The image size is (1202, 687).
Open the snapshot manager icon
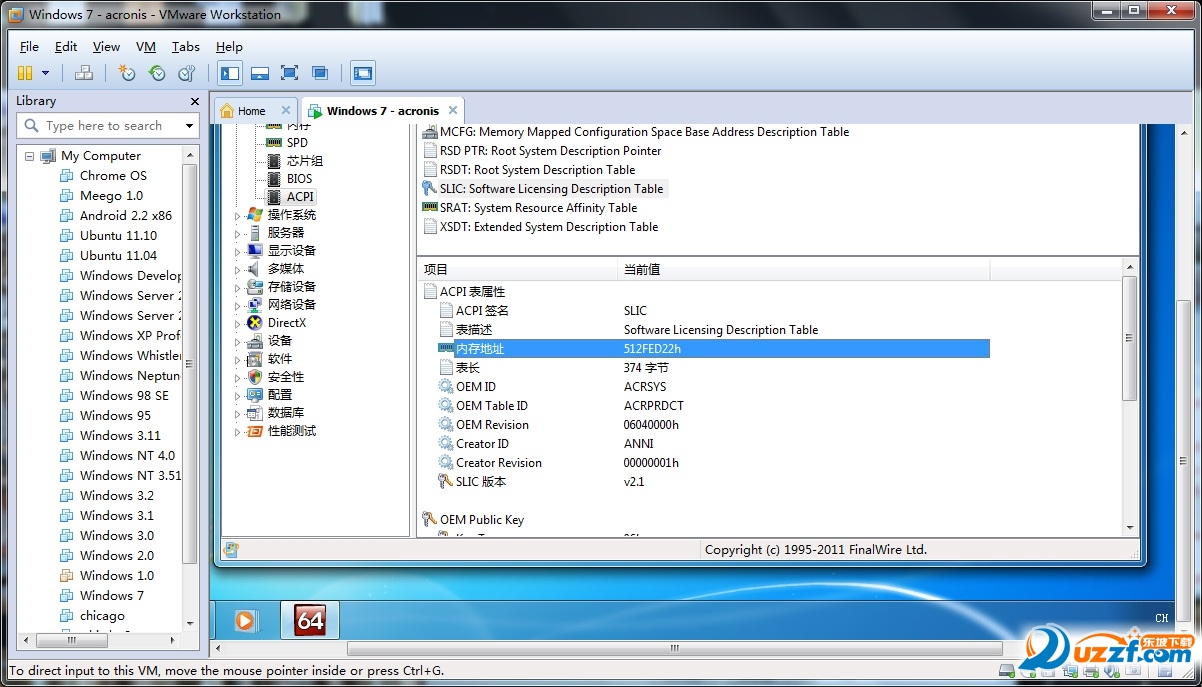point(187,73)
